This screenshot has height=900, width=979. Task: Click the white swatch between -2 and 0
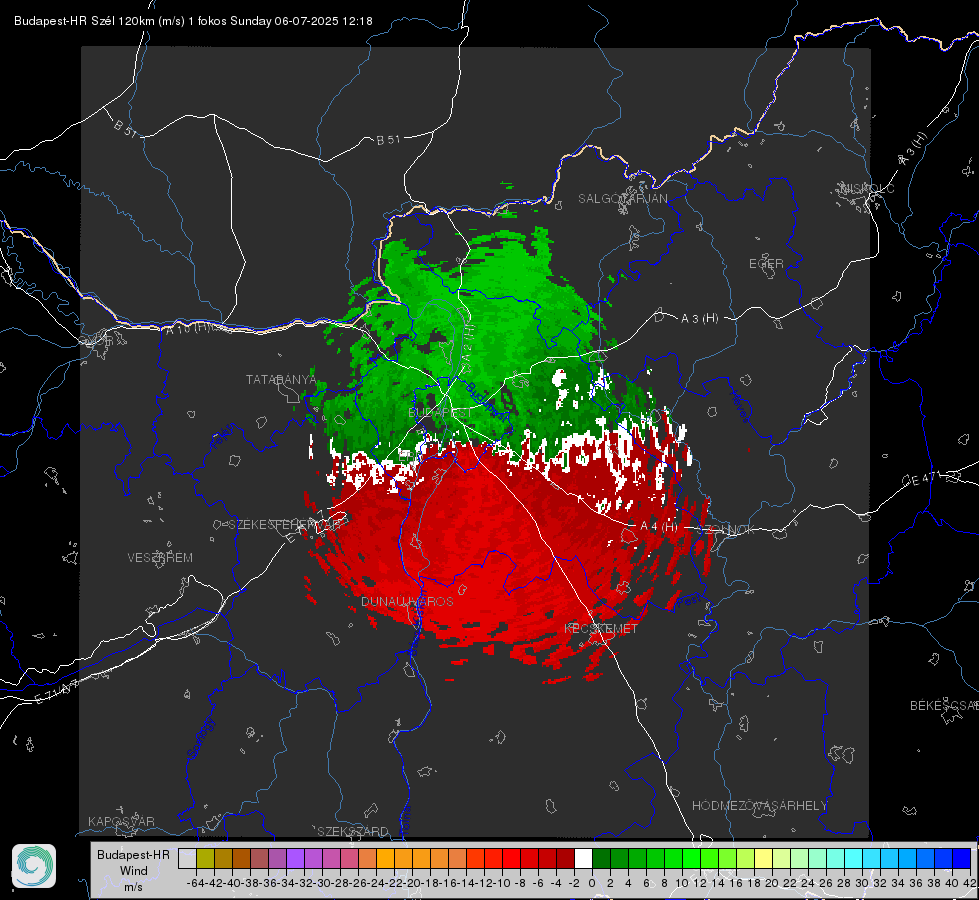(583, 858)
